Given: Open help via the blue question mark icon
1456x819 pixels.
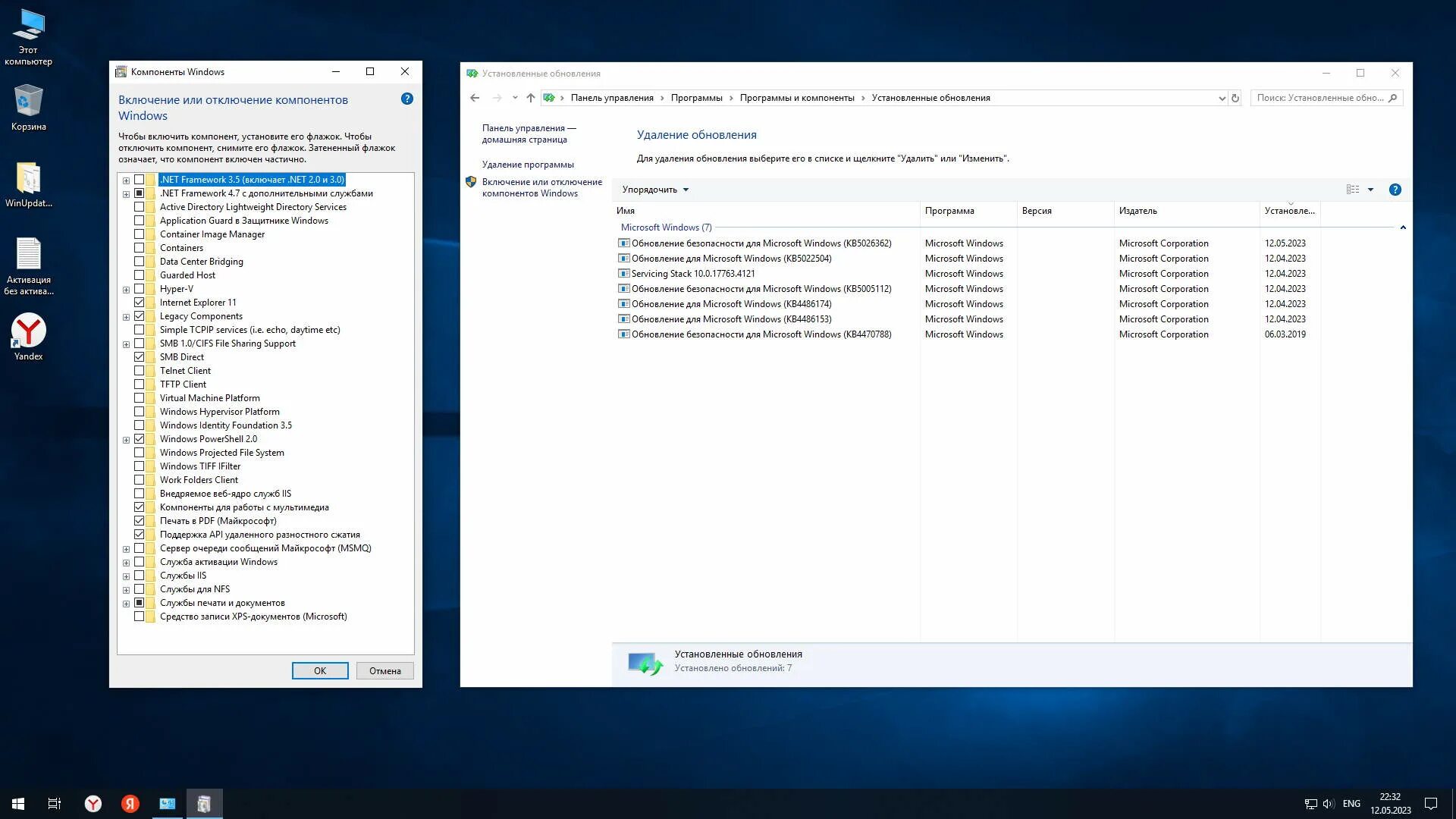Looking at the screenshot, I should coord(407,99).
